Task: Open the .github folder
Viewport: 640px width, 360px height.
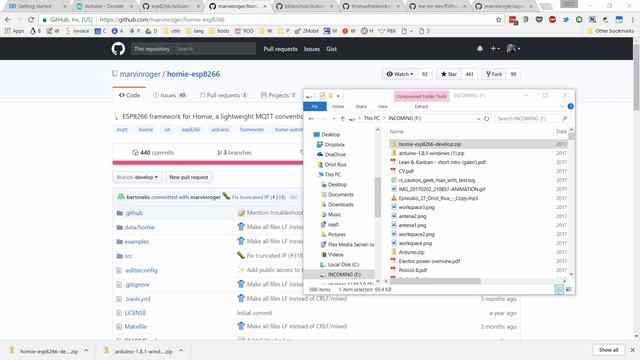Action: (x=134, y=213)
